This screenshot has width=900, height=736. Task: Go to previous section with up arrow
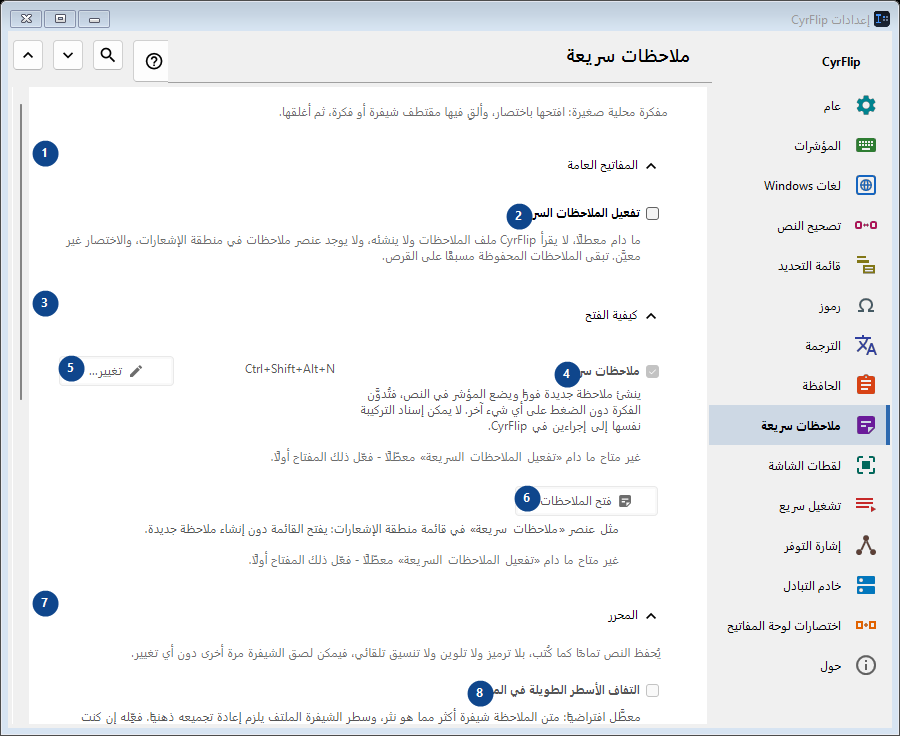coord(28,55)
